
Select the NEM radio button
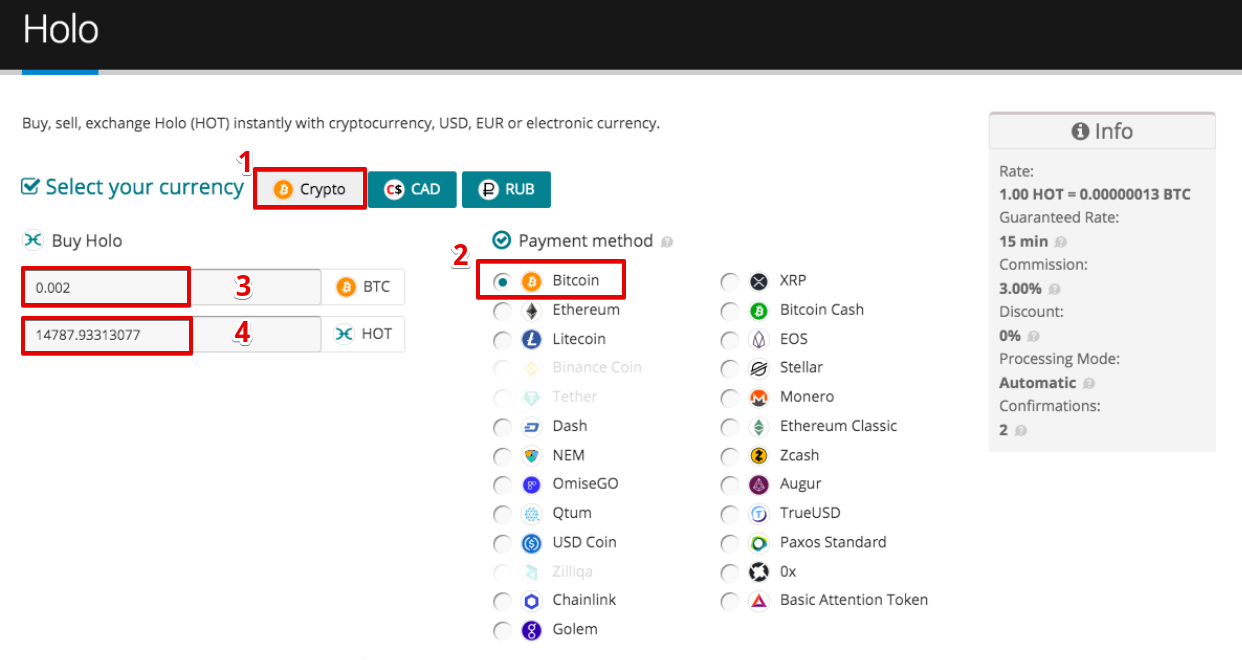[503, 456]
